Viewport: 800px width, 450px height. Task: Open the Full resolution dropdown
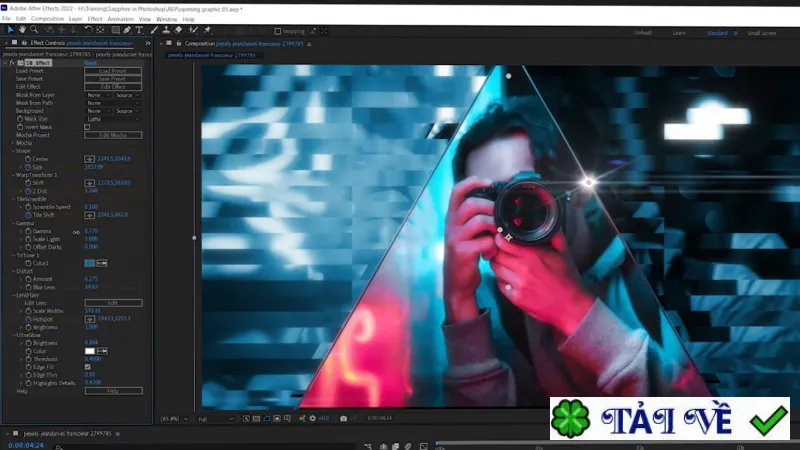(x=215, y=419)
